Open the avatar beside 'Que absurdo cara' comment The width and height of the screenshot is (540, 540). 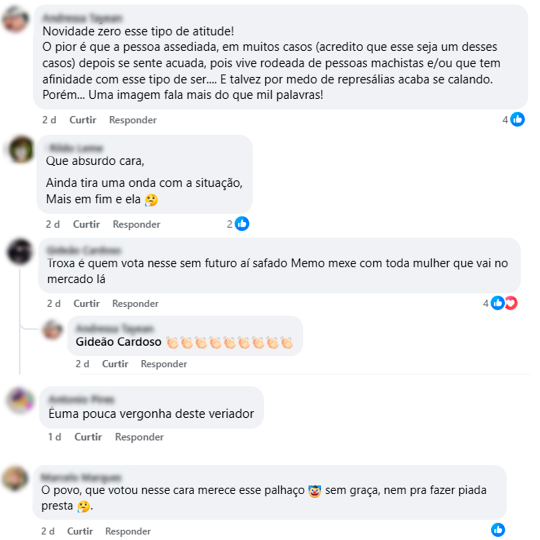point(21,149)
